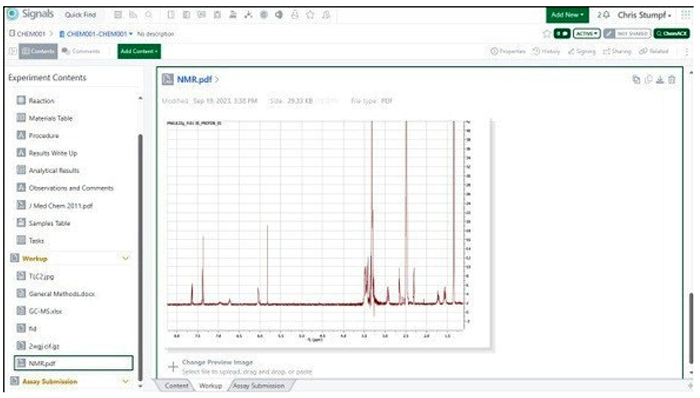This screenshot has width=700, height=398.
Task: Open Tasks item in sidebar
Action: (x=37, y=240)
